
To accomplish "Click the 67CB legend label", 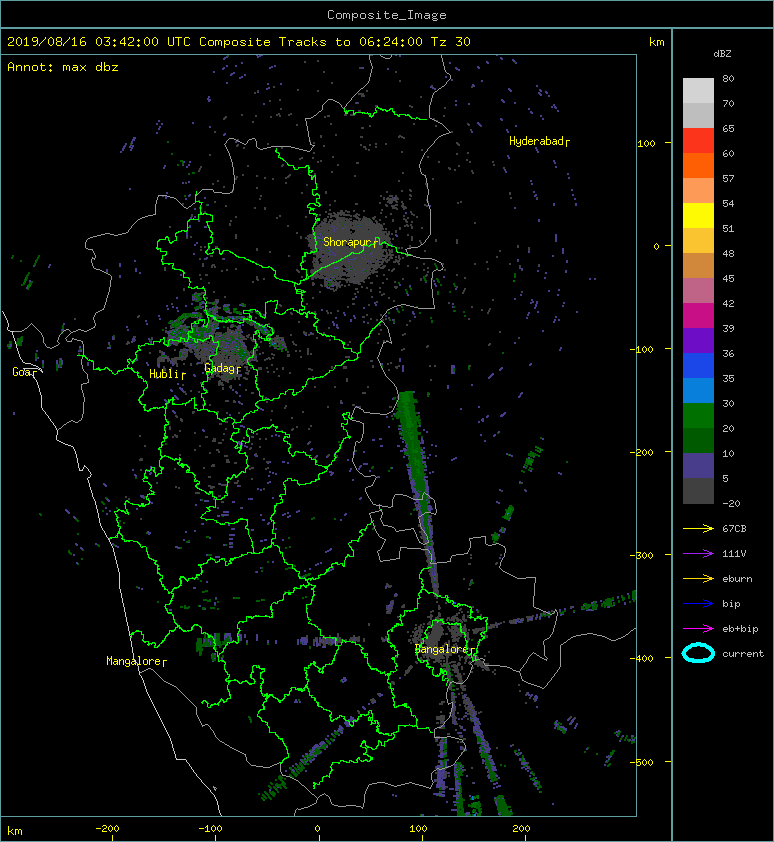I will click(x=734, y=528).
